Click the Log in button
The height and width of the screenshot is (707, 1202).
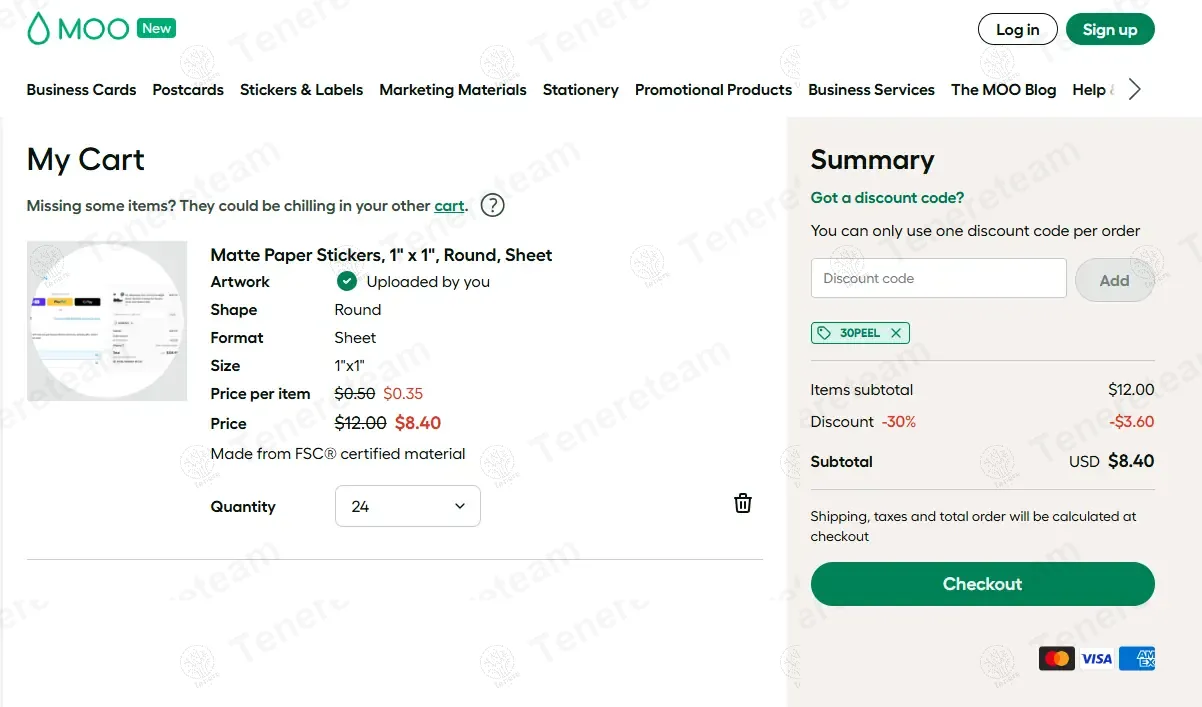point(1017,30)
